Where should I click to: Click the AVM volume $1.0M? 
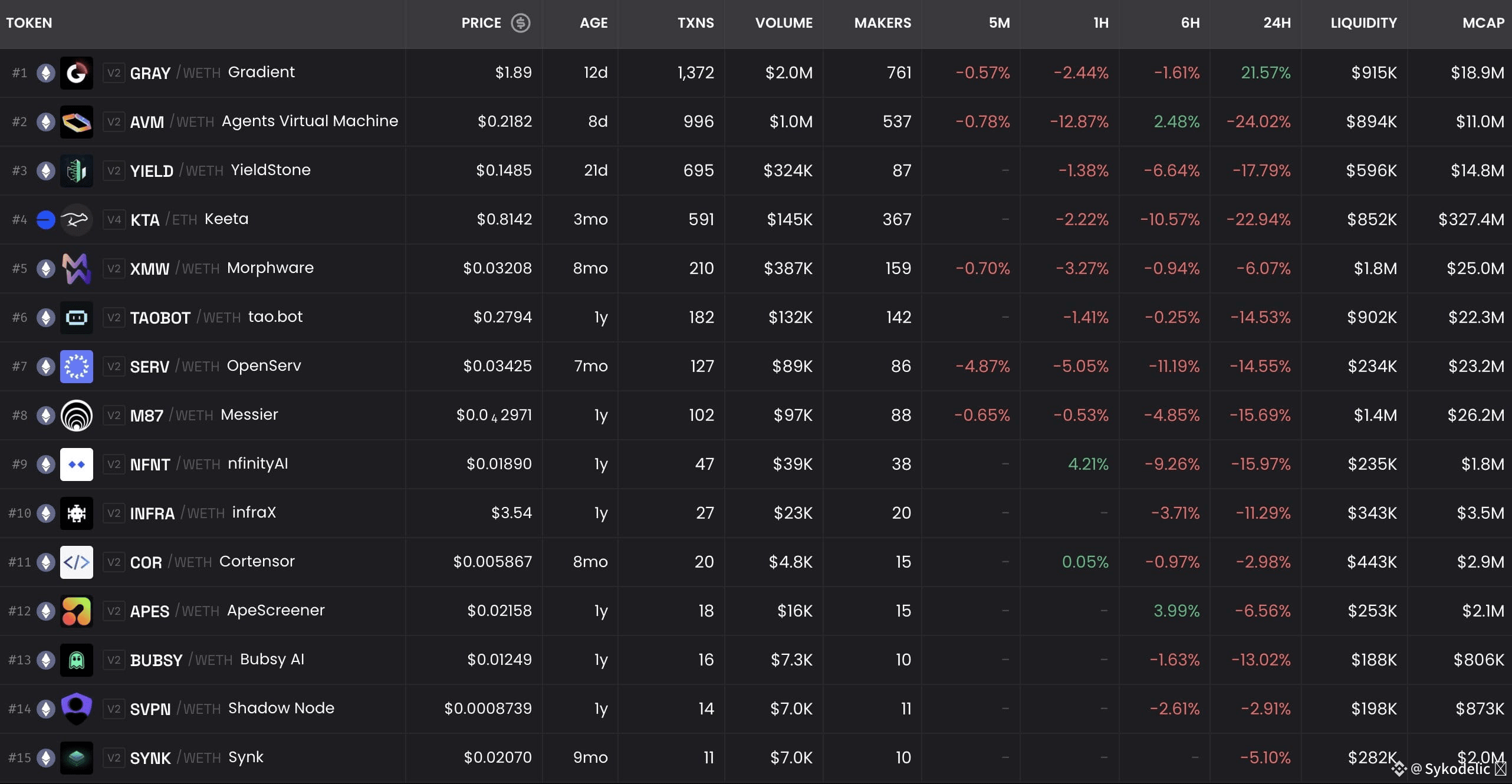[791, 121]
